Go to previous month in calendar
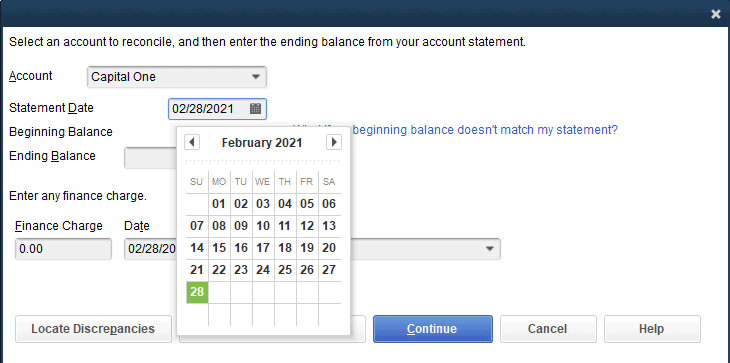Image resolution: width=730 pixels, height=363 pixels. click(x=192, y=142)
